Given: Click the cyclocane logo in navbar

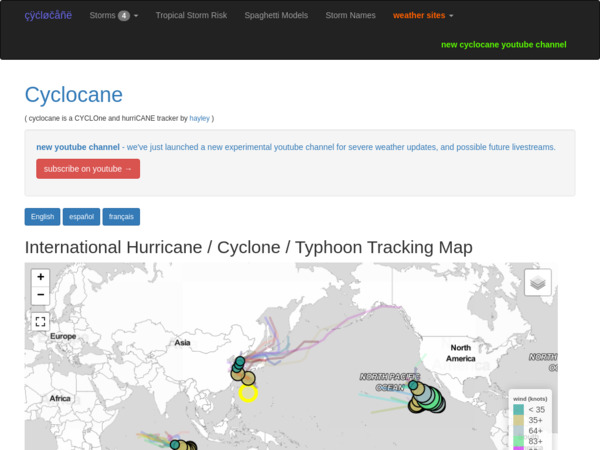Looking at the screenshot, I should tap(48, 15).
